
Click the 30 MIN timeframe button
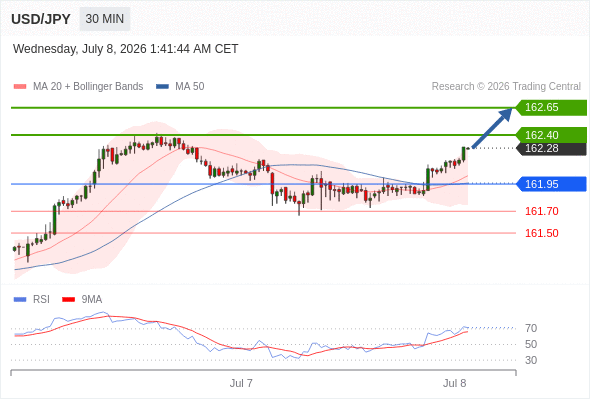pyautogui.click(x=105, y=19)
